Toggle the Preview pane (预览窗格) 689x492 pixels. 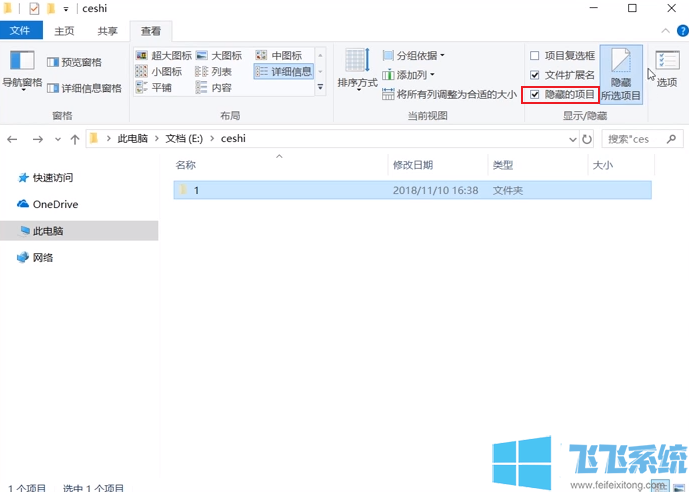click(x=74, y=62)
